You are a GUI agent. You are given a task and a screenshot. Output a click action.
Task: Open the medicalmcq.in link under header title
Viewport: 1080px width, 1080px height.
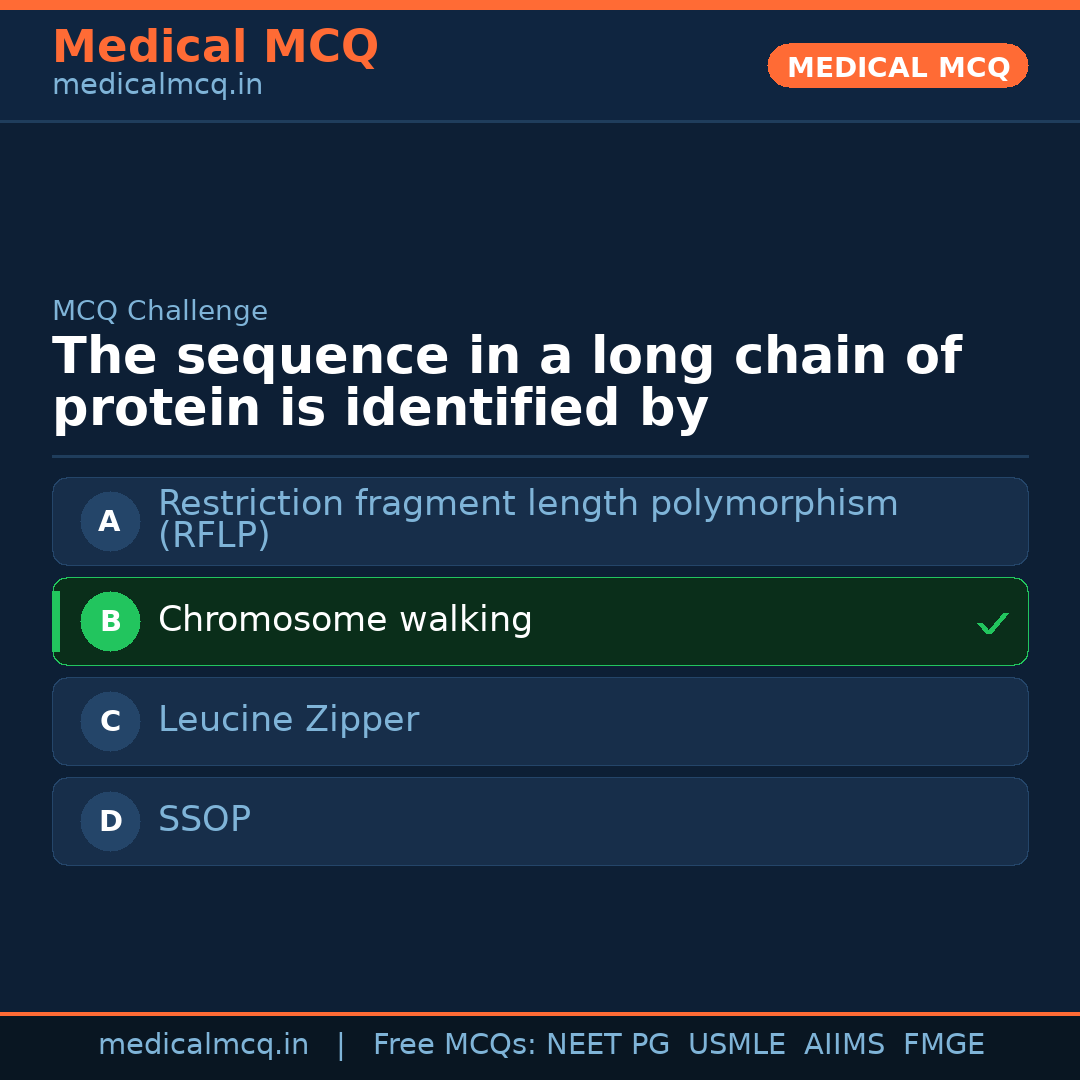(157, 86)
